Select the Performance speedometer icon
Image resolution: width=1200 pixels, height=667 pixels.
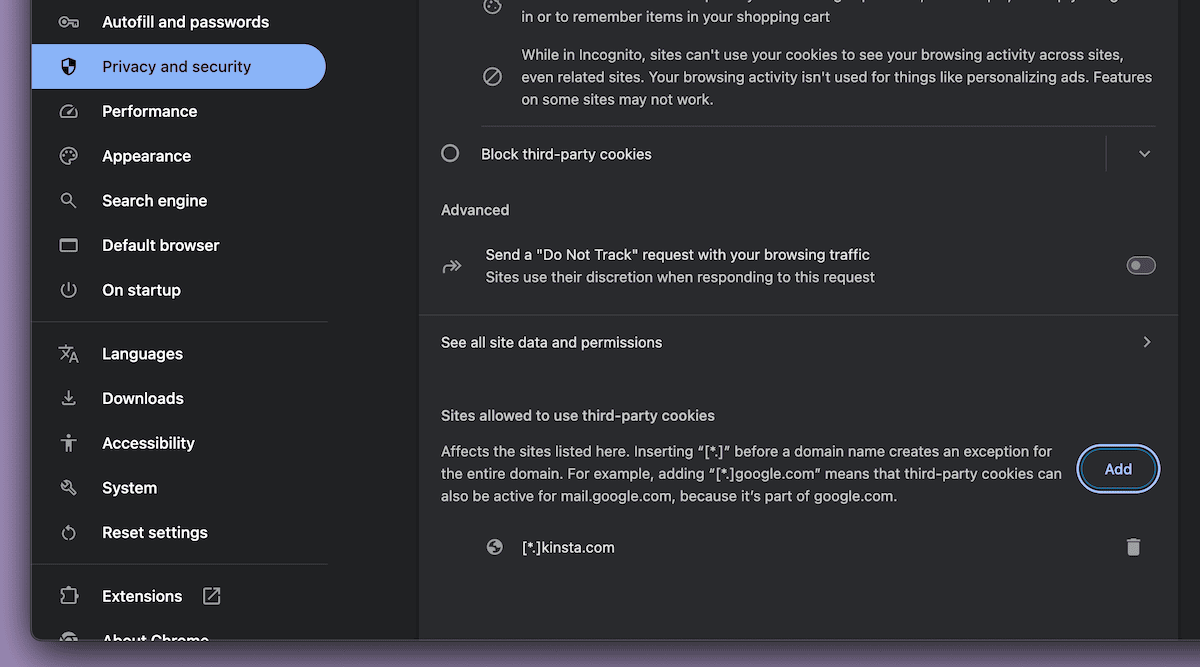point(68,111)
